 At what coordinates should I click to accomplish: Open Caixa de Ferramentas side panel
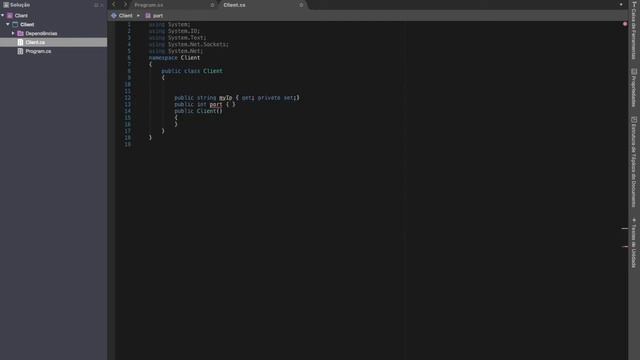click(x=634, y=30)
